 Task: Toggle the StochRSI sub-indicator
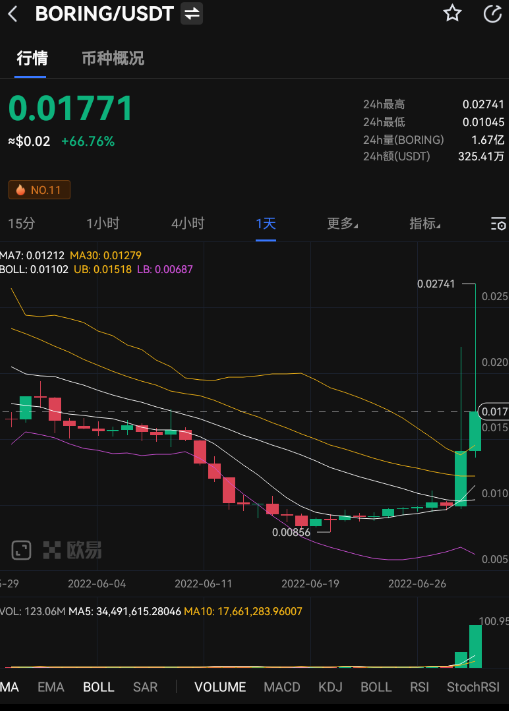click(x=473, y=687)
